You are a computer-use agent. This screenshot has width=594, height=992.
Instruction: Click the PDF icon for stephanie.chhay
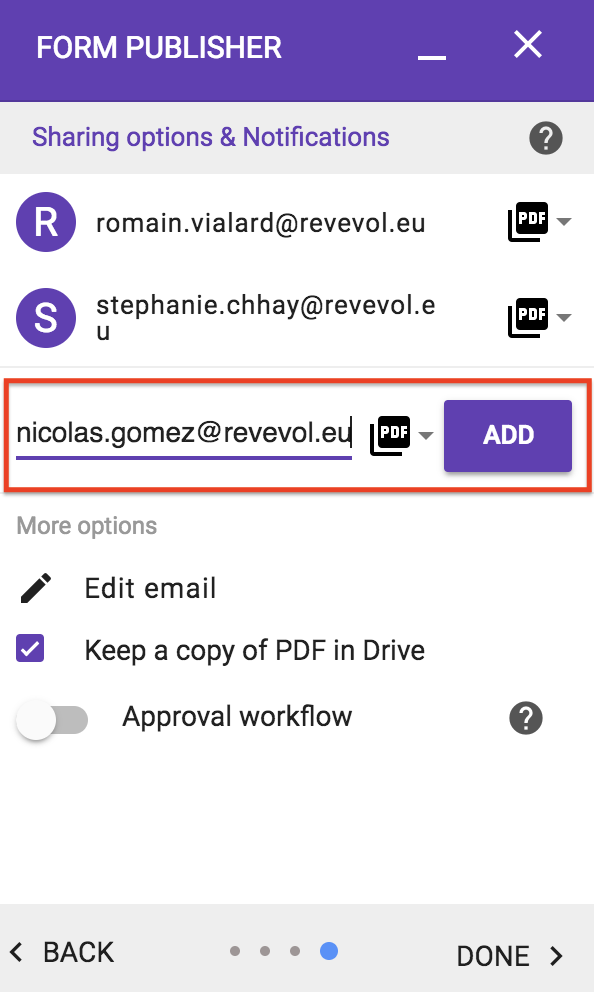[x=528, y=318]
